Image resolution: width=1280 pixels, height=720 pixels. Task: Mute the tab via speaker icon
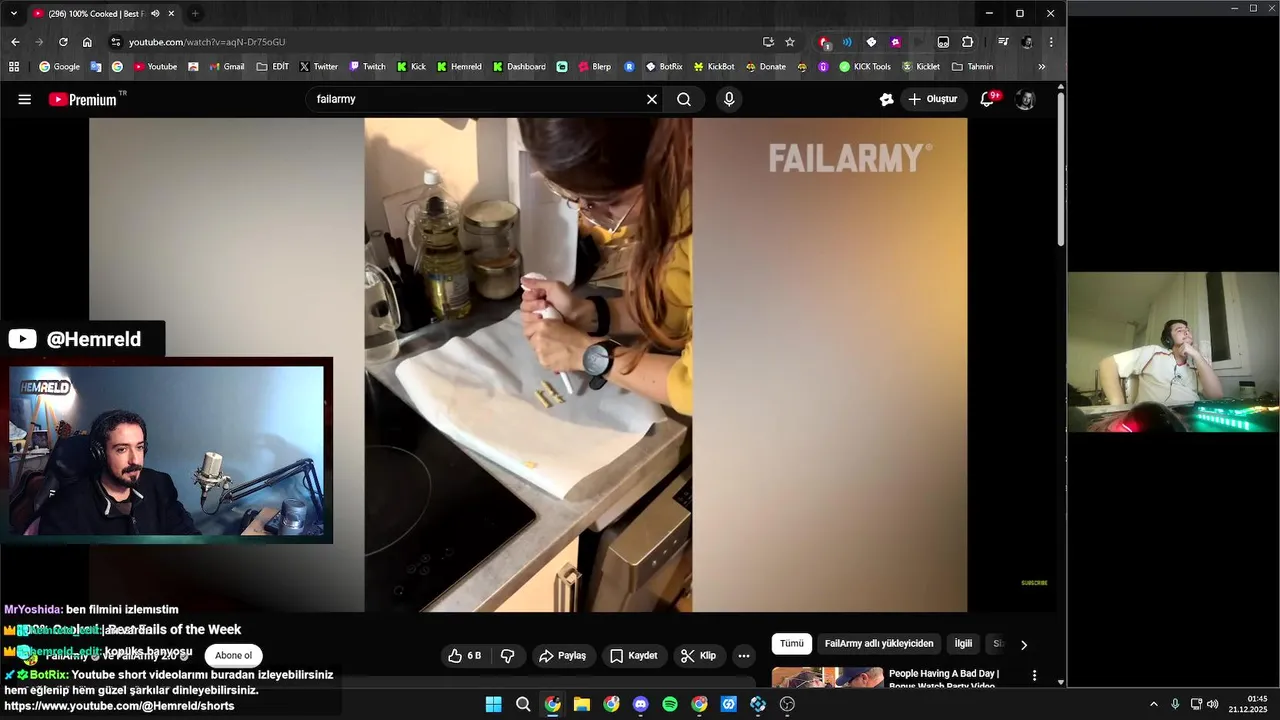pyautogui.click(x=155, y=14)
